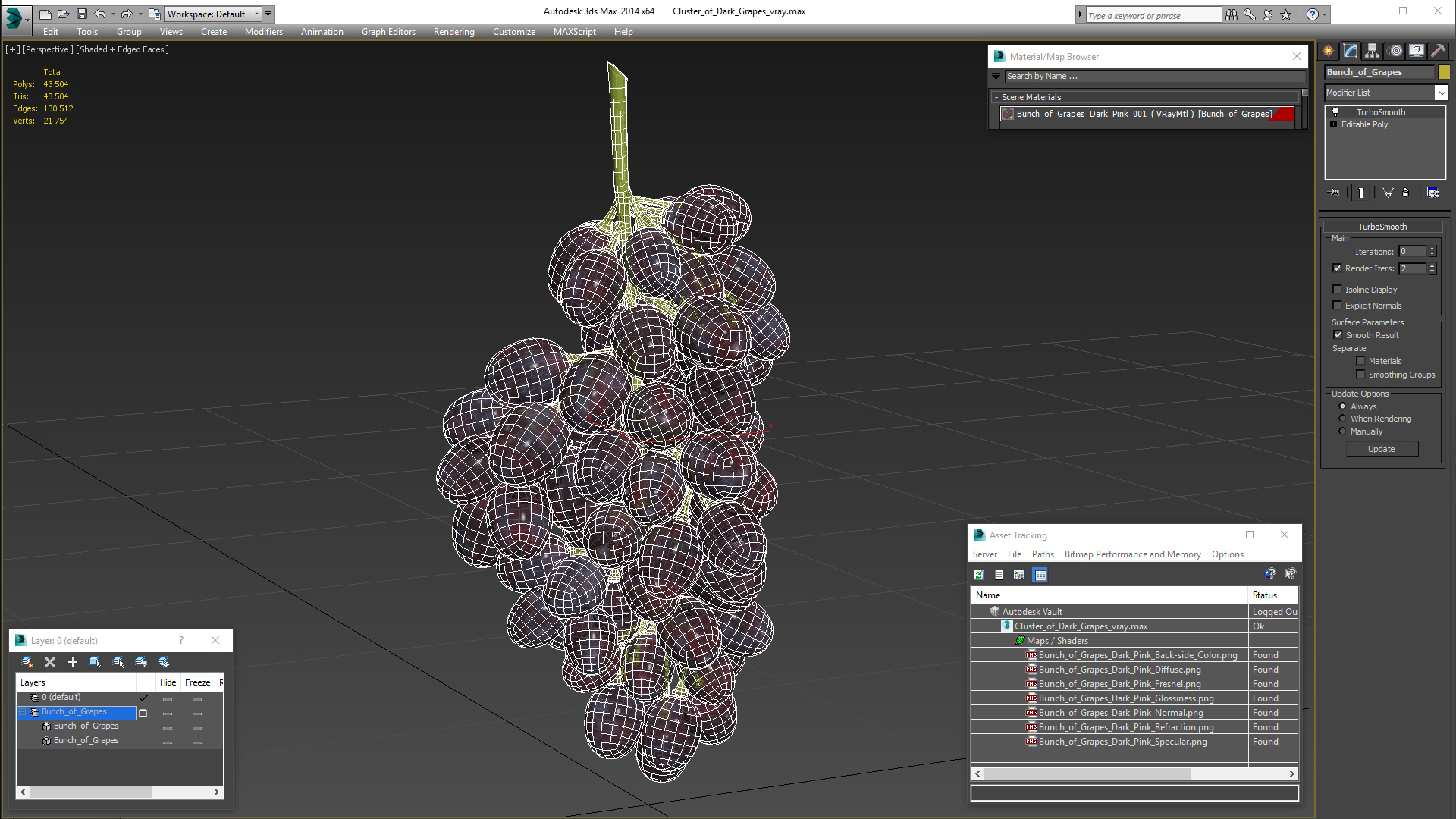Click the Shaded + Edged Faces label
1456x819 pixels.
coord(122,49)
